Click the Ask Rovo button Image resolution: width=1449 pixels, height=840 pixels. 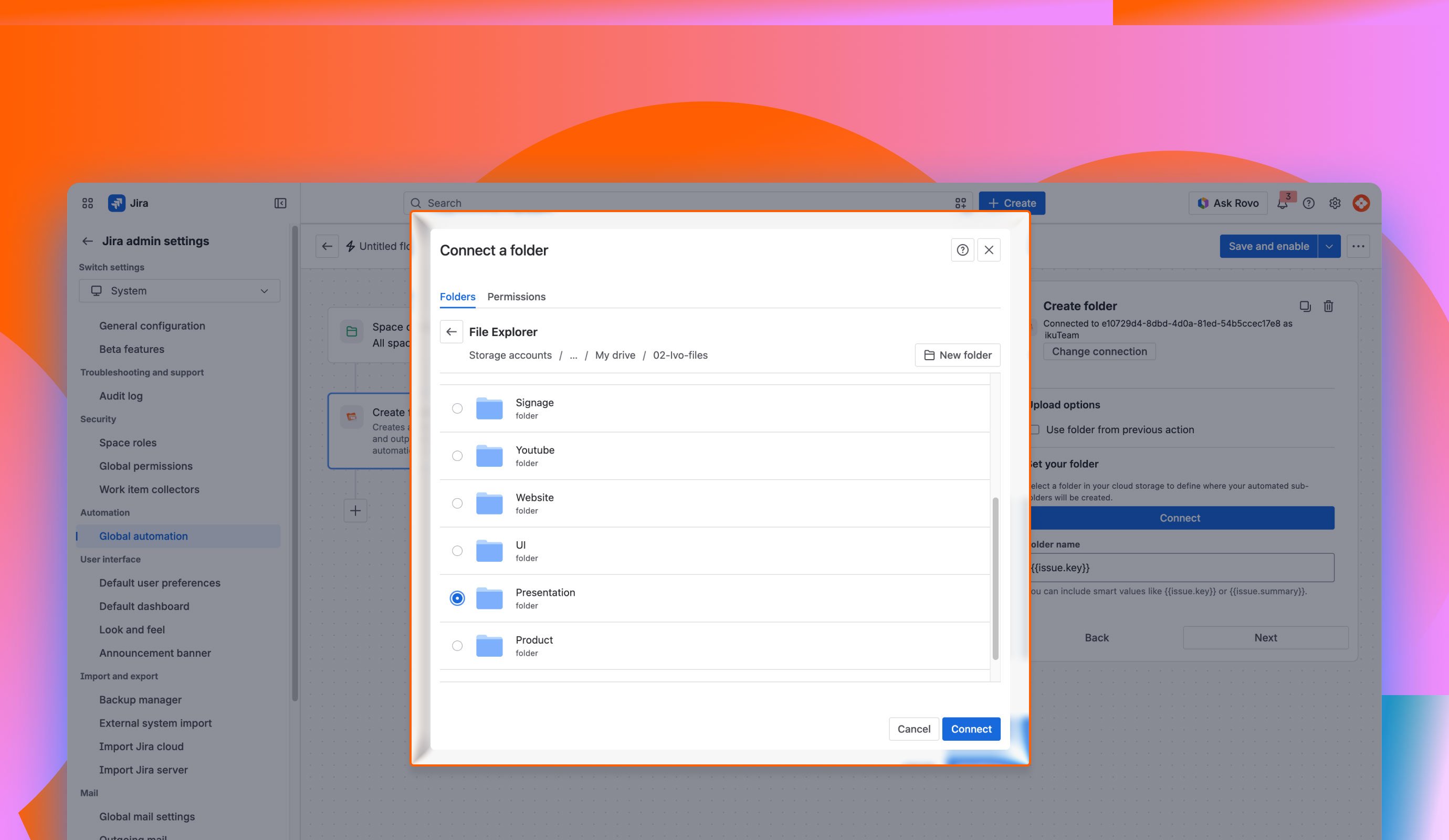(1227, 203)
